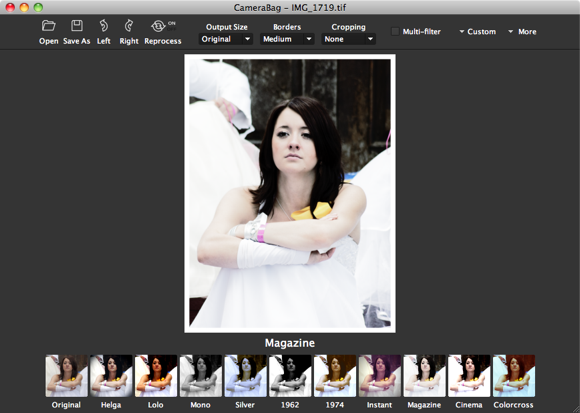Viewport: 580px width, 413px height.
Task: Open the Custom menu
Action: [x=478, y=32]
